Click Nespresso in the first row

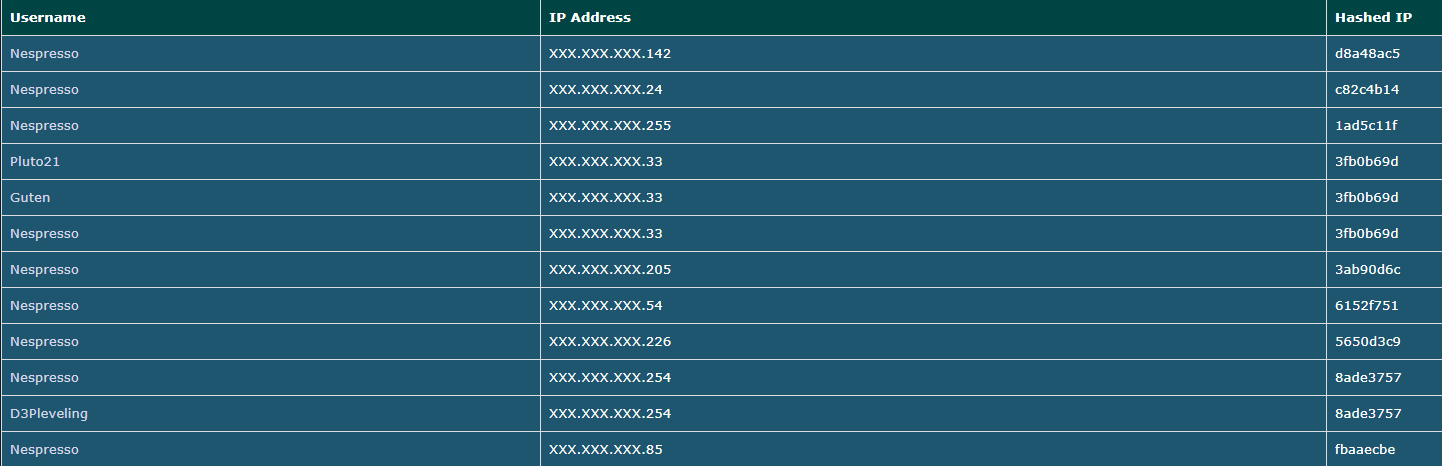click(44, 54)
